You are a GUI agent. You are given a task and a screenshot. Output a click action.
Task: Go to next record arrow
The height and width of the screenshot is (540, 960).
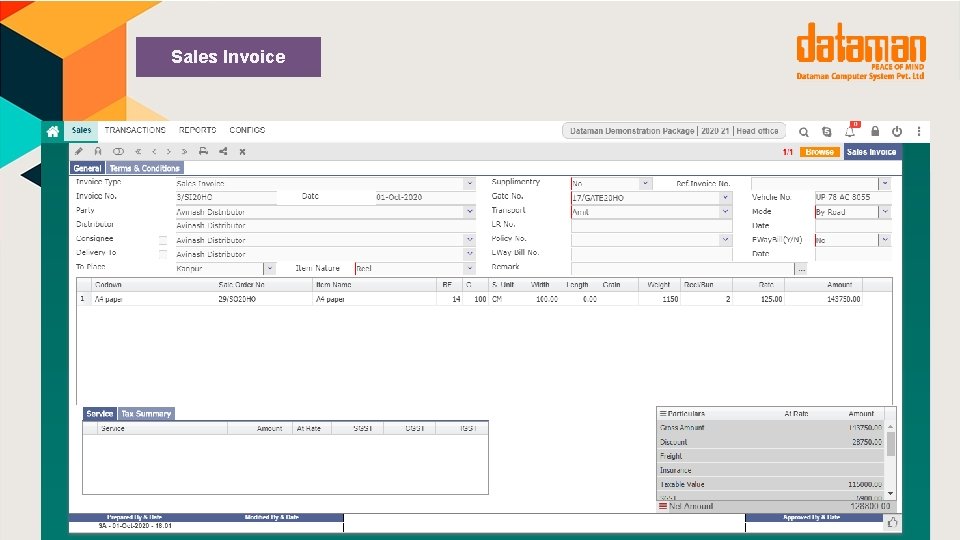[x=168, y=151]
